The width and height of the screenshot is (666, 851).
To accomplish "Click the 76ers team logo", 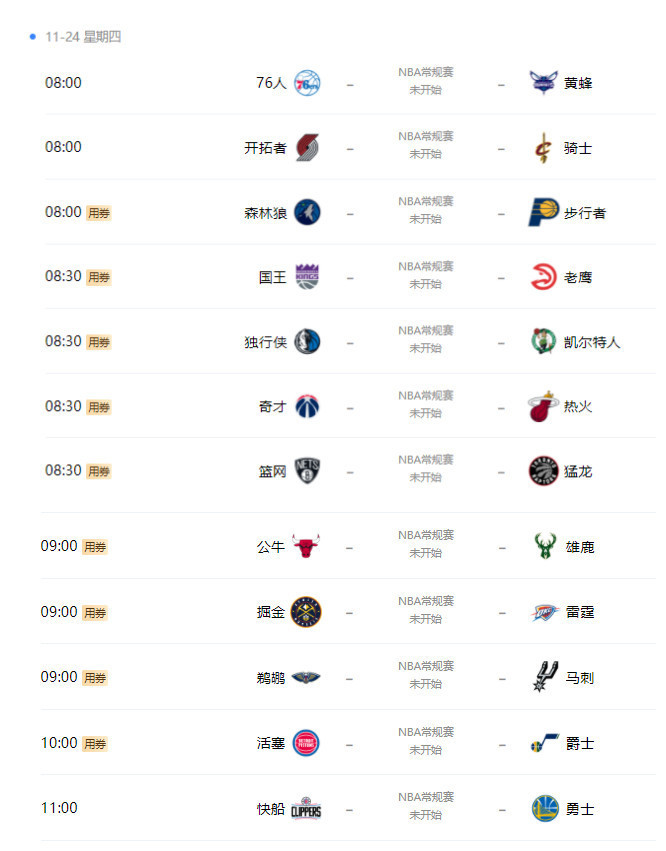I will 307,83.
